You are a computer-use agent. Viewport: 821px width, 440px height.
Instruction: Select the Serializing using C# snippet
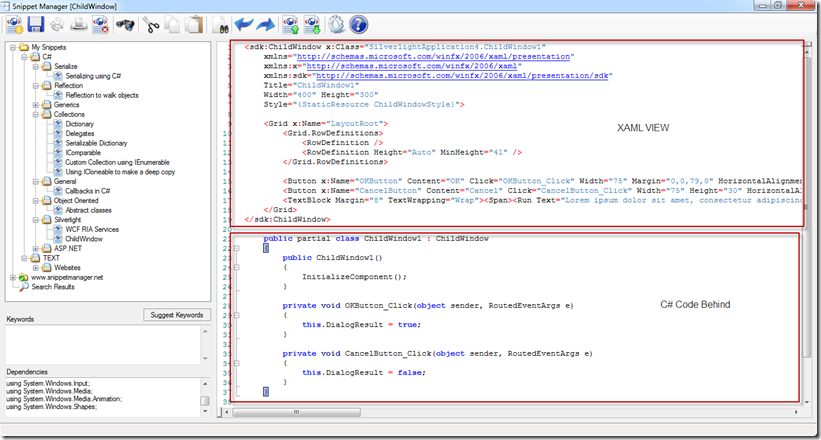tap(93, 76)
